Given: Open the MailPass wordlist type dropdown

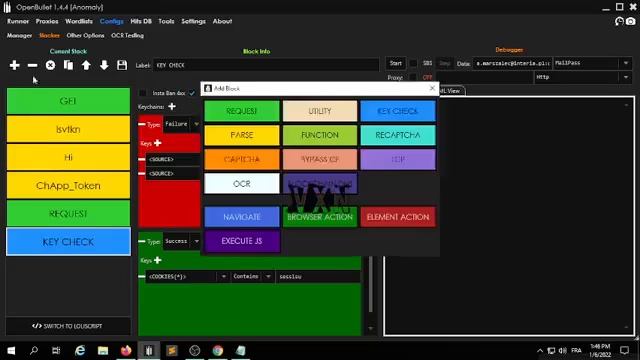Looking at the screenshot, I should click(626, 63).
